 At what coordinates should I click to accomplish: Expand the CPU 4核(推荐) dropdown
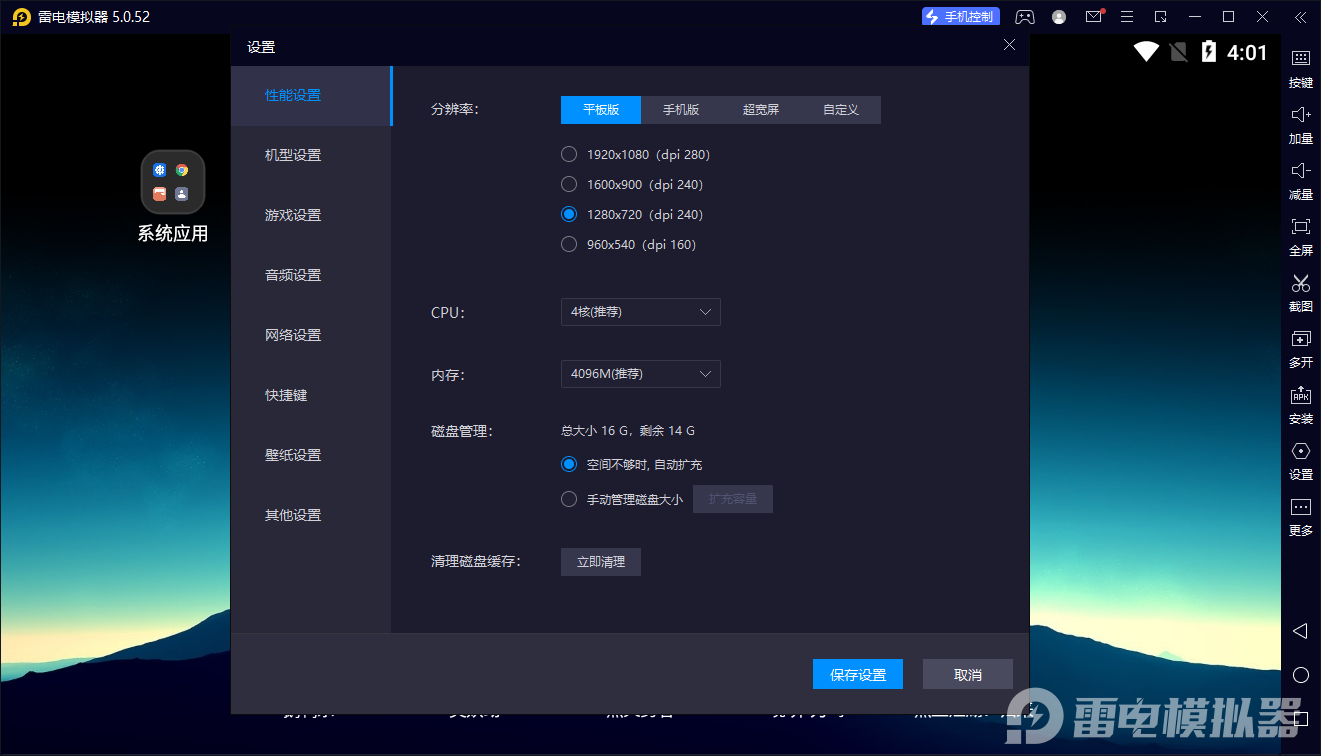pos(640,312)
